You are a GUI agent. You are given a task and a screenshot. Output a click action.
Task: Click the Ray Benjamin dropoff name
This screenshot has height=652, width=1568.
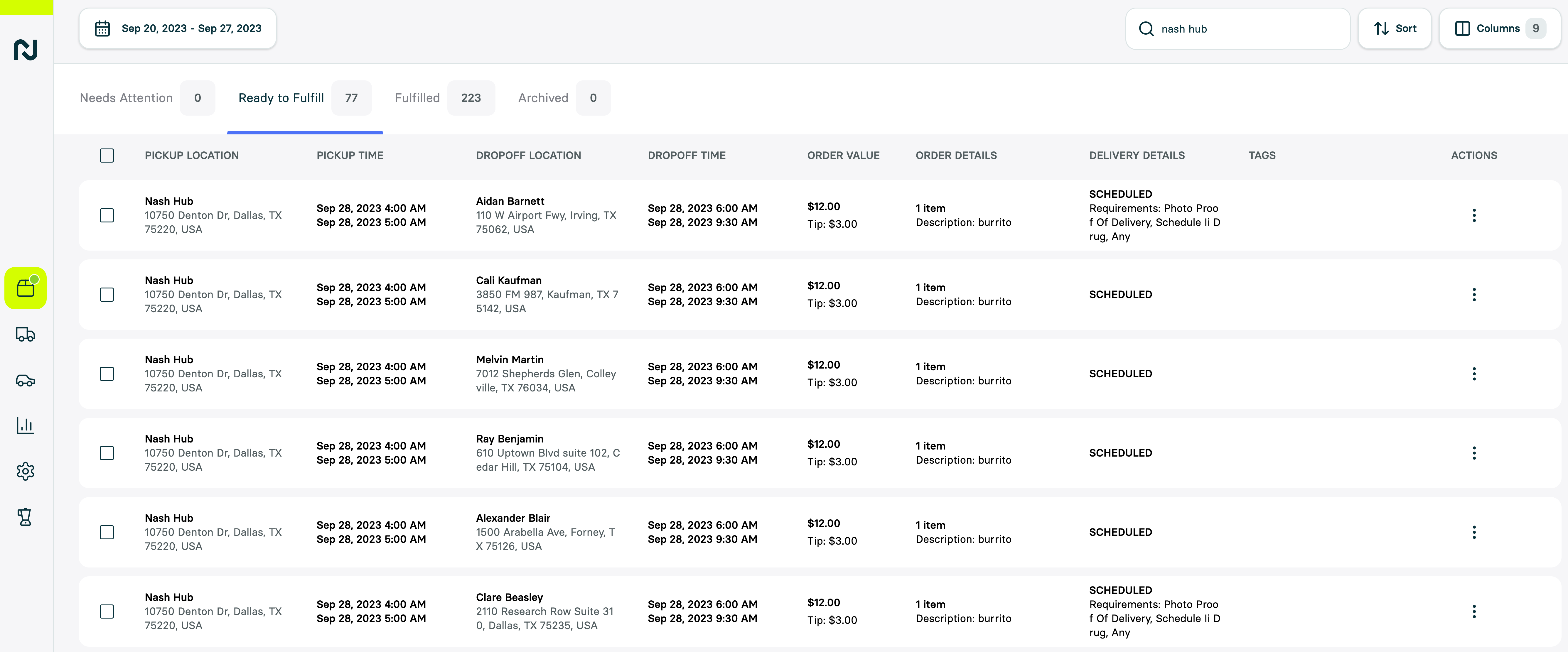[x=510, y=438]
